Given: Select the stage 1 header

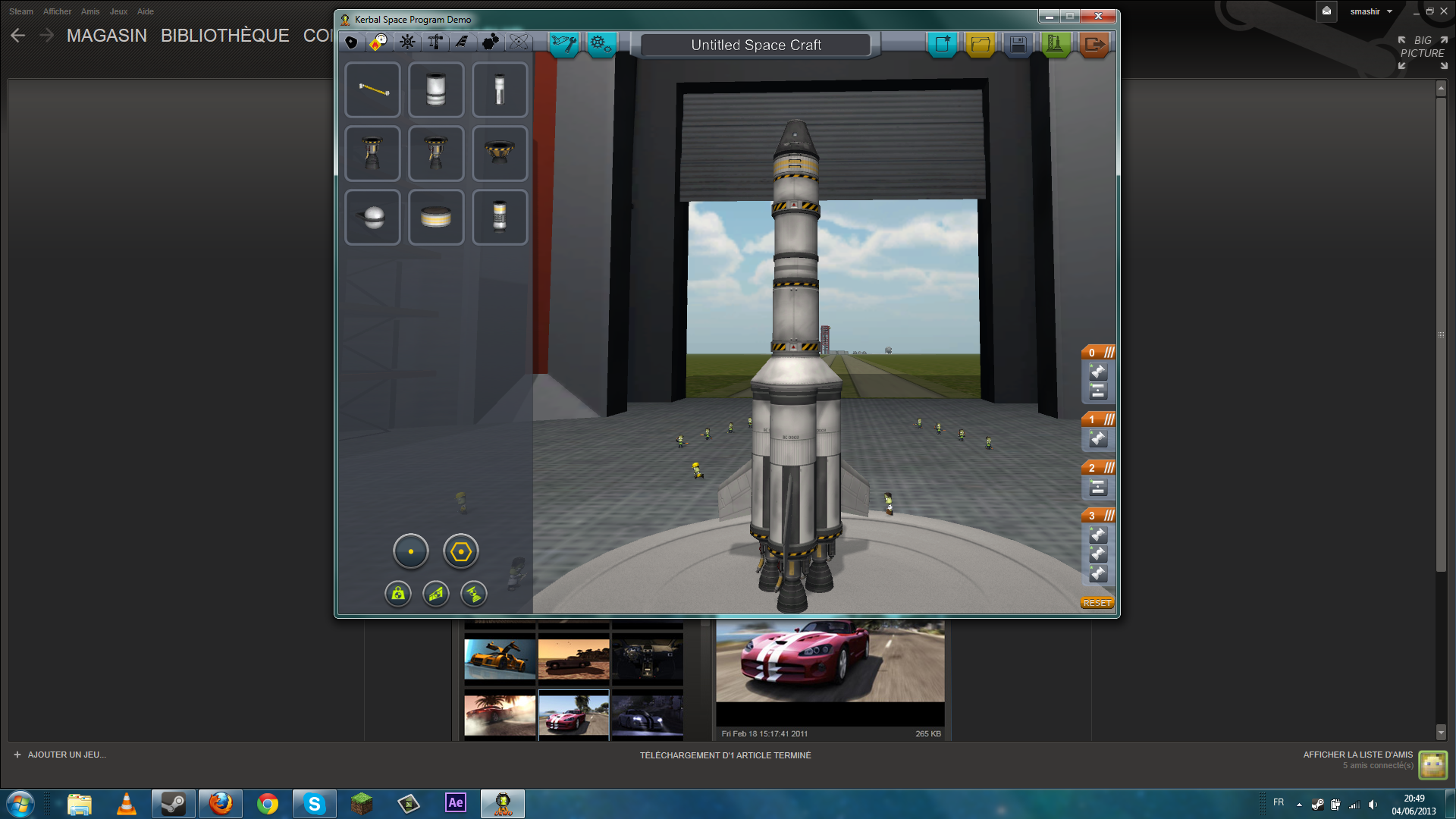Looking at the screenshot, I should coord(1097,419).
